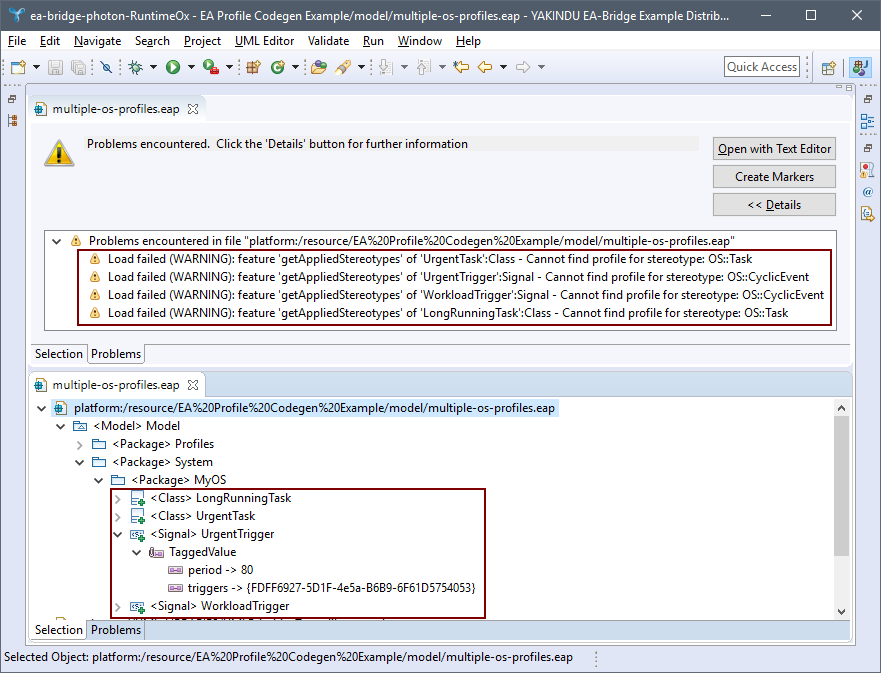Viewport: 881px width, 673px height.
Task: Open the UML Editor menu
Action: pyautogui.click(x=264, y=41)
